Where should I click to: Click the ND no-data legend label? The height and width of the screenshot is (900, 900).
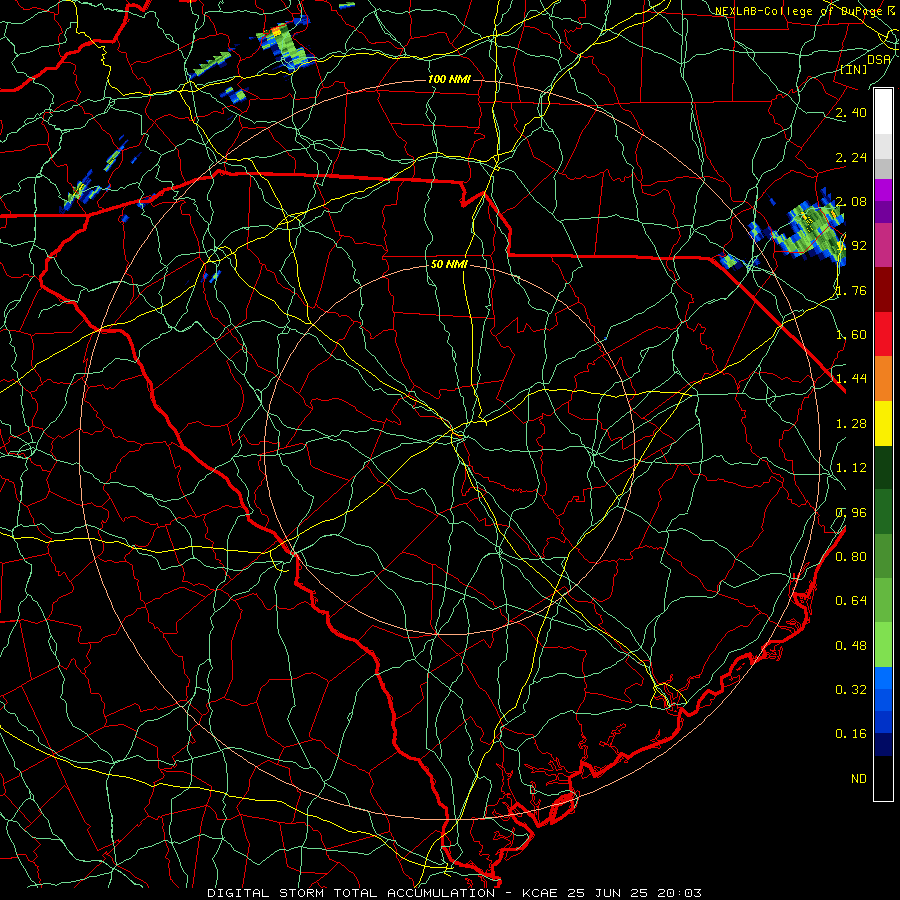(x=859, y=779)
